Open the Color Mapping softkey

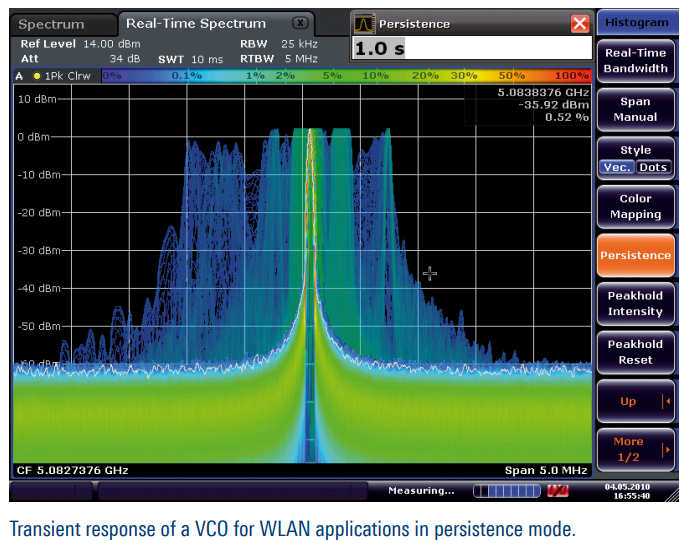pos(635,207)
